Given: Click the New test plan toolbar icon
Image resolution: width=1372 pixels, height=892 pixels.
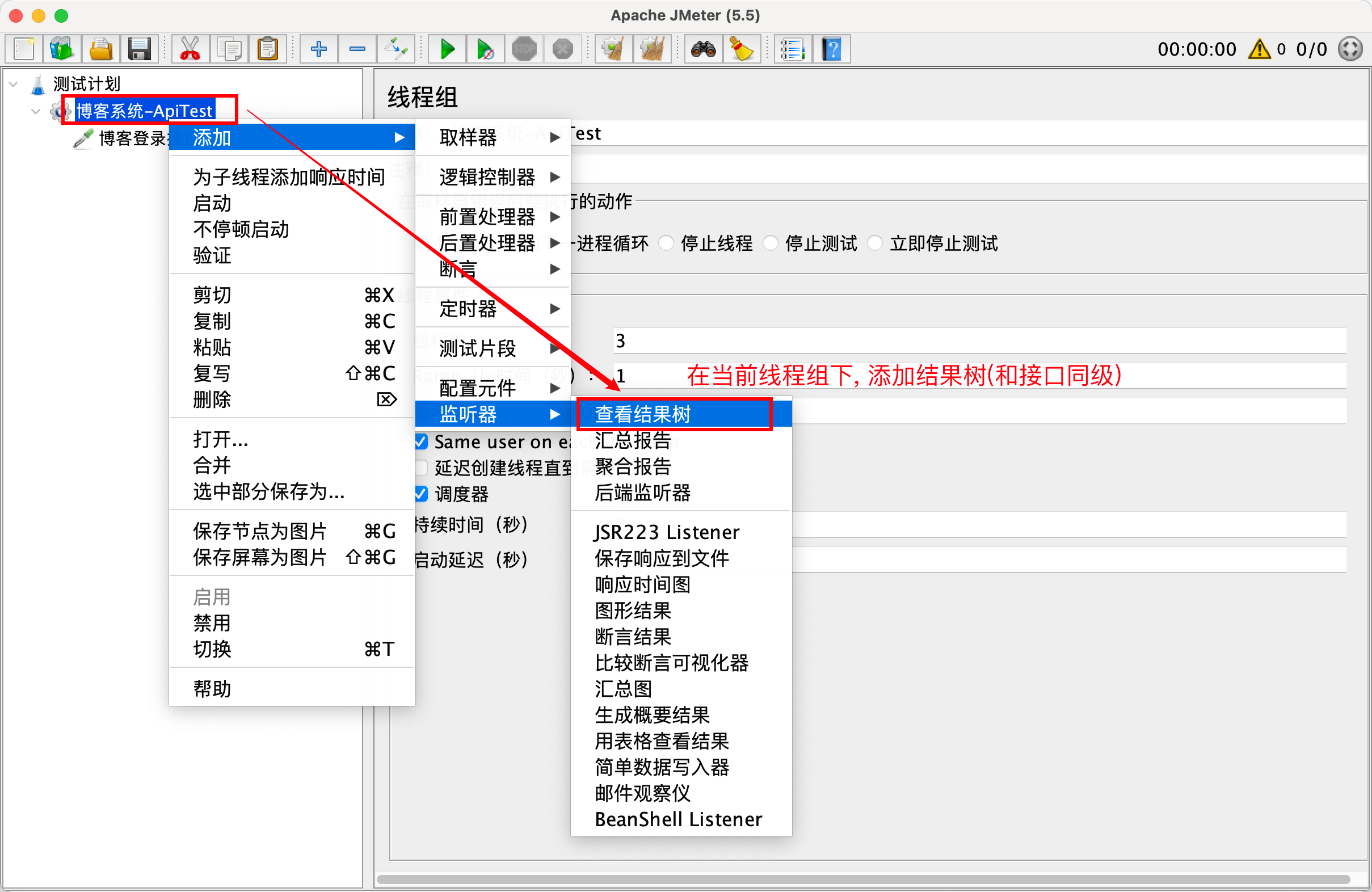Looking at the screenshot, I should [x=24, y=49].
